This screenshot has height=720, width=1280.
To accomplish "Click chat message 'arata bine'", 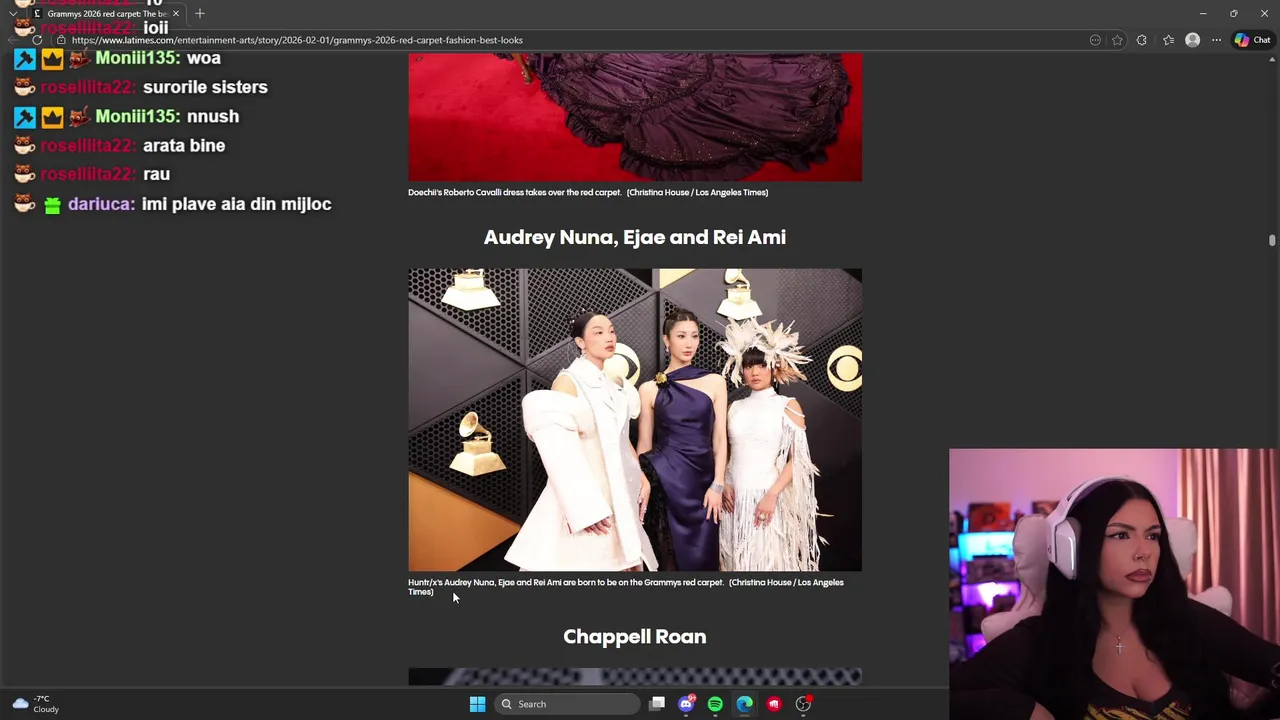I will click(184, 145).
